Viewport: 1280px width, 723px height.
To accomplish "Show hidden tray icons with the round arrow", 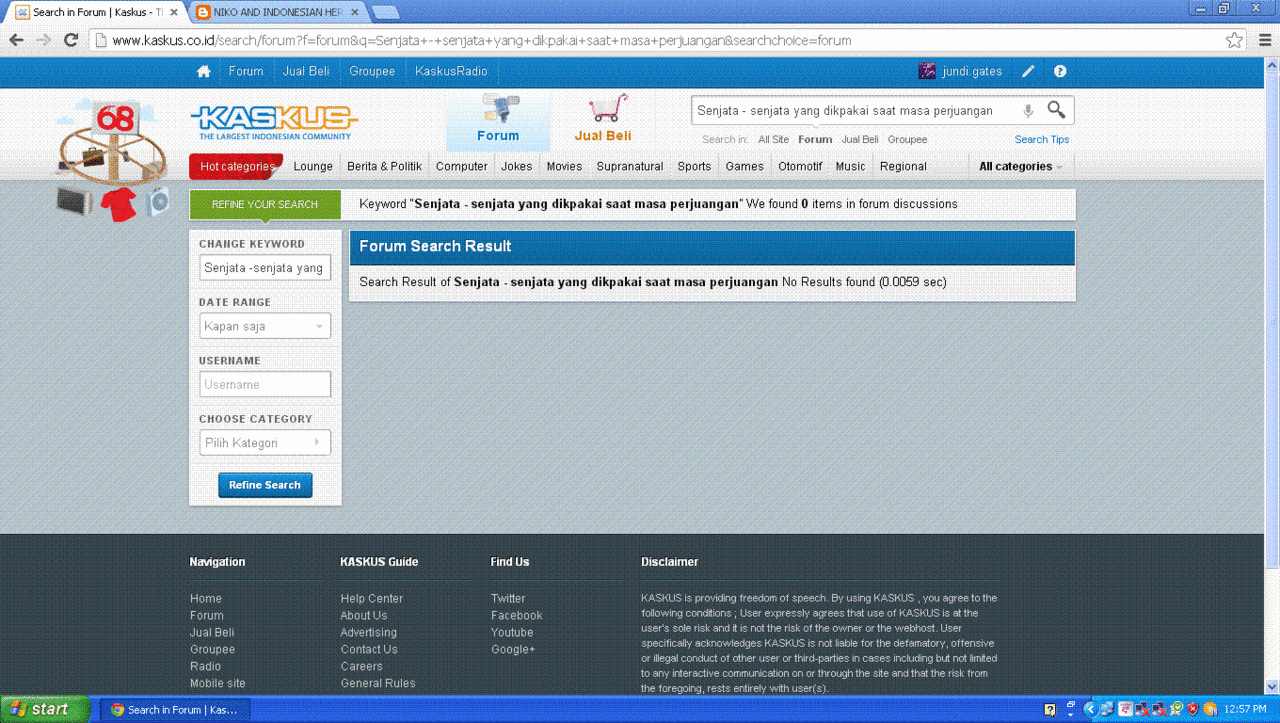I will [1090, 709].
